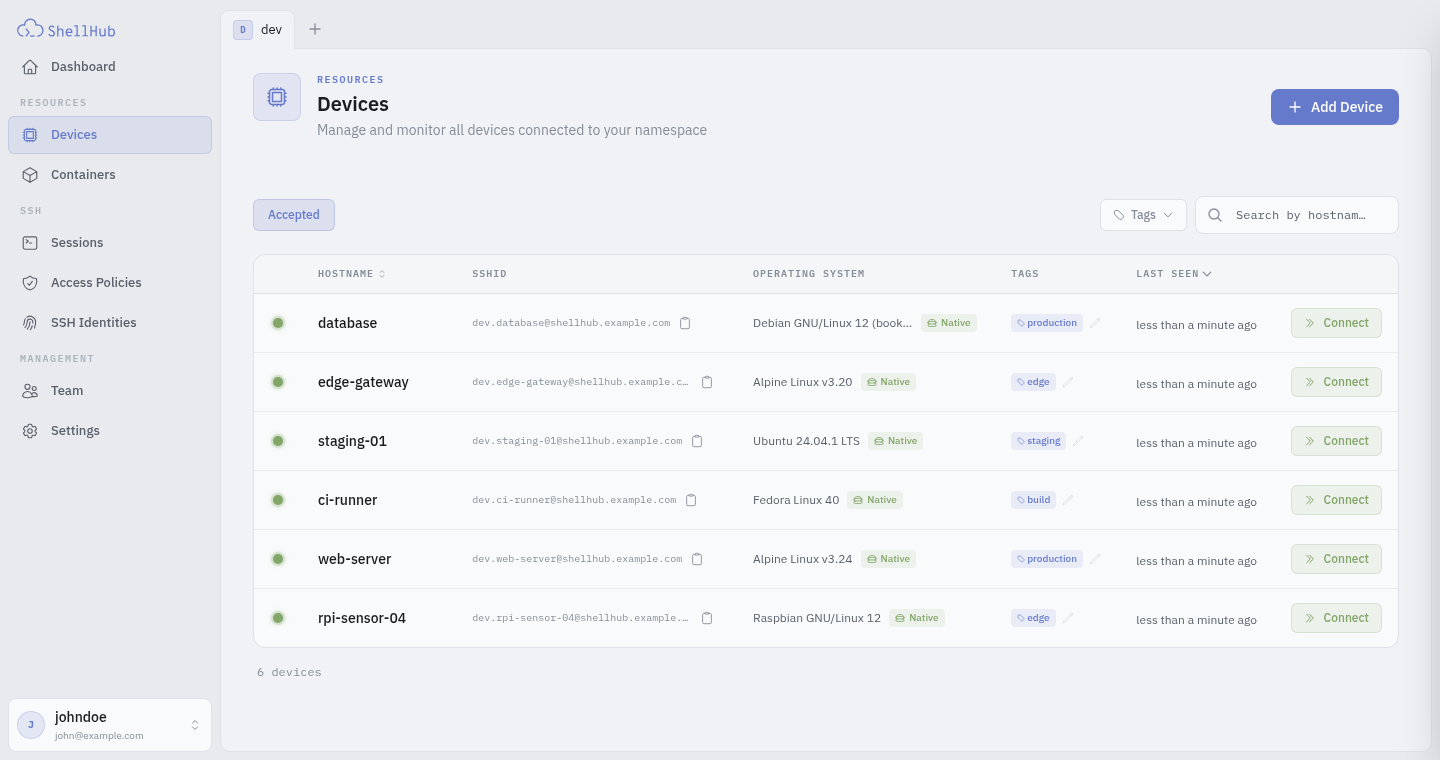
Task: Connect to the database device
Action: [x=1336, y=323]
